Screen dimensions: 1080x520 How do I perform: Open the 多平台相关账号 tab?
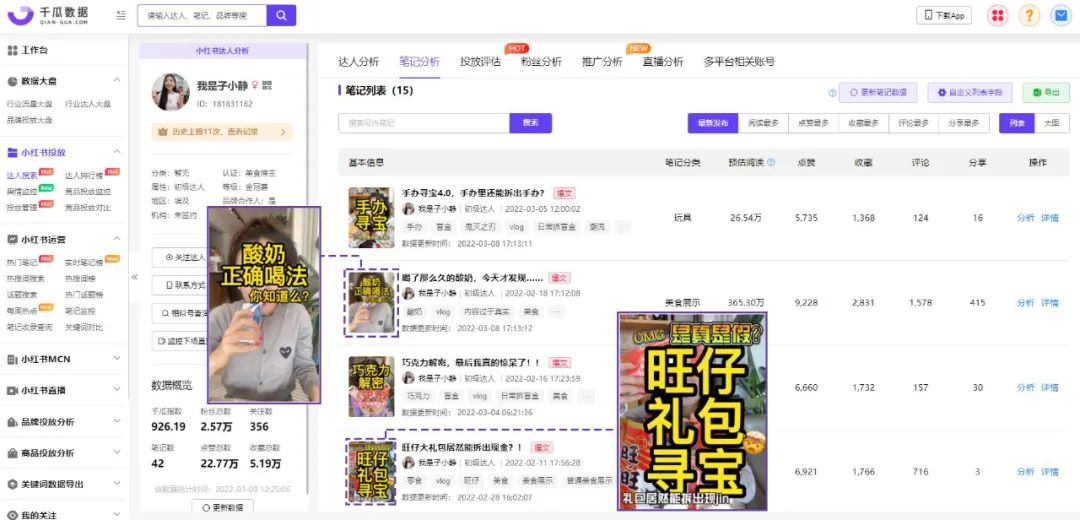coord(739,61)
